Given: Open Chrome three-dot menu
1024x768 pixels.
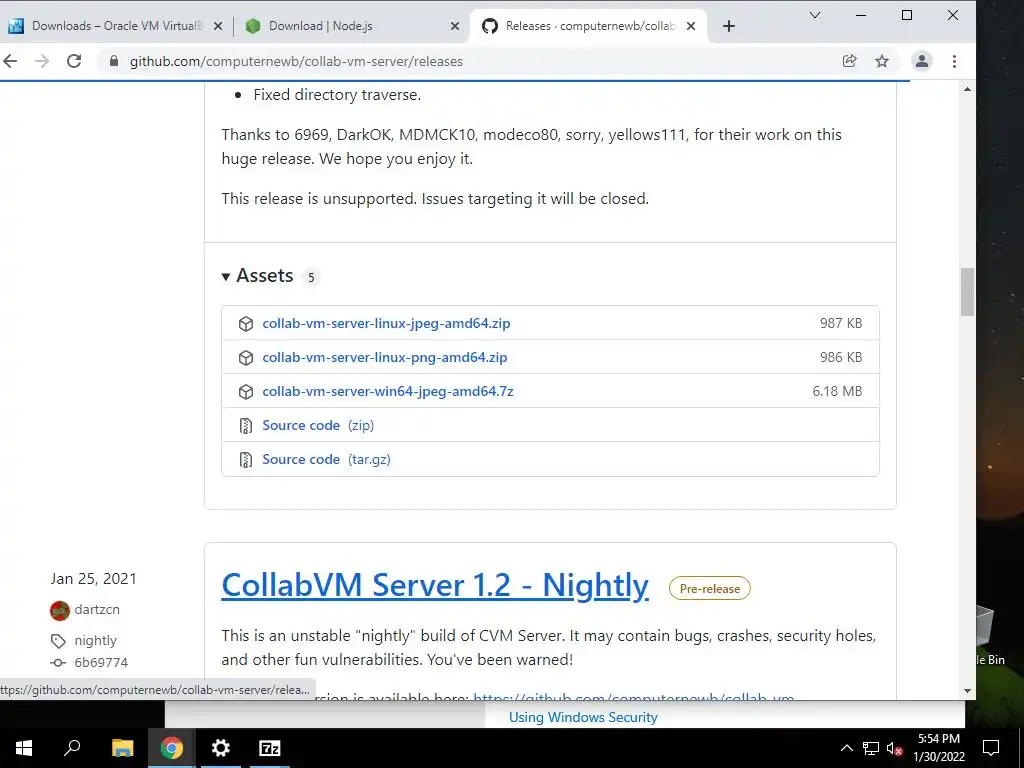Looking at the screenshot, I should tap(954, 61).
